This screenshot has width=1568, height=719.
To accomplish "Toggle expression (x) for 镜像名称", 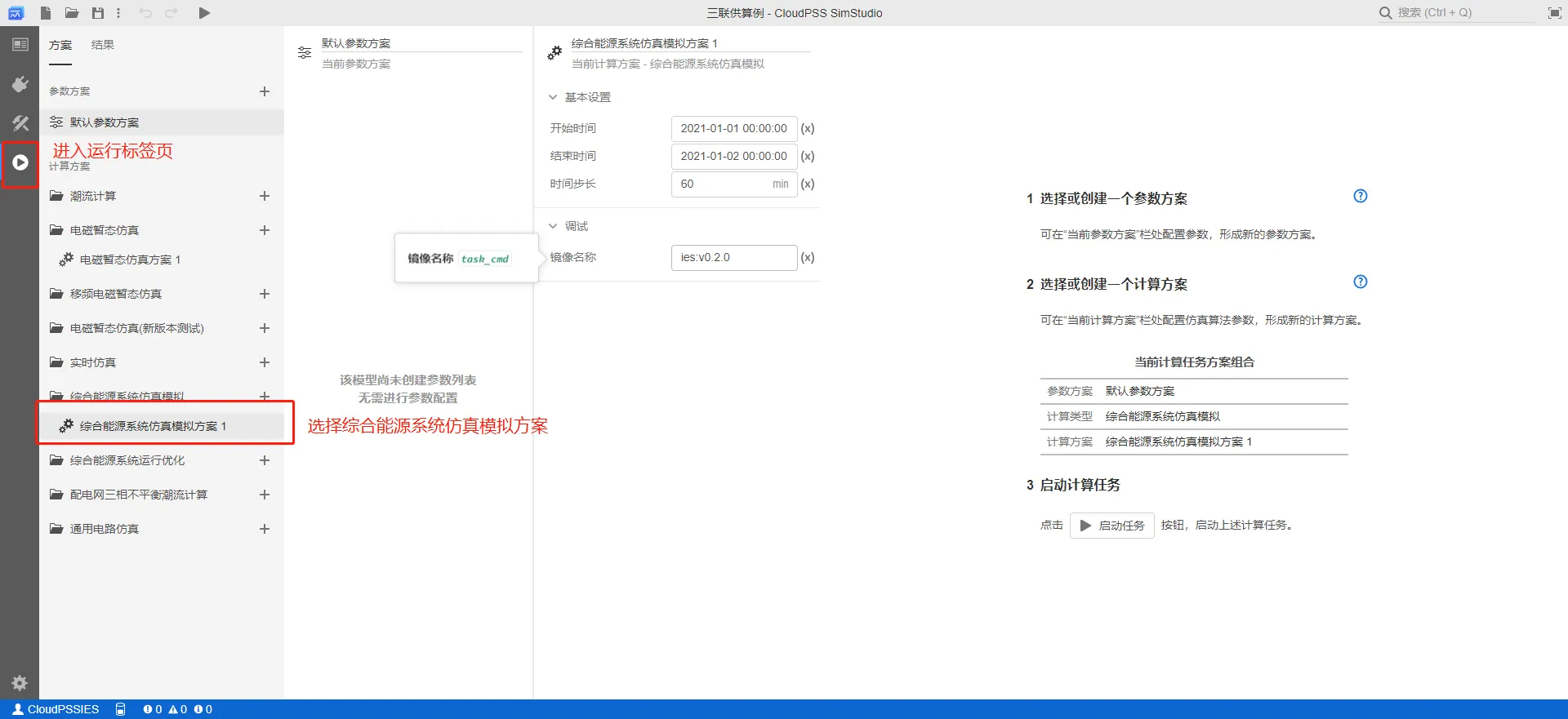I will click(808, 257).
